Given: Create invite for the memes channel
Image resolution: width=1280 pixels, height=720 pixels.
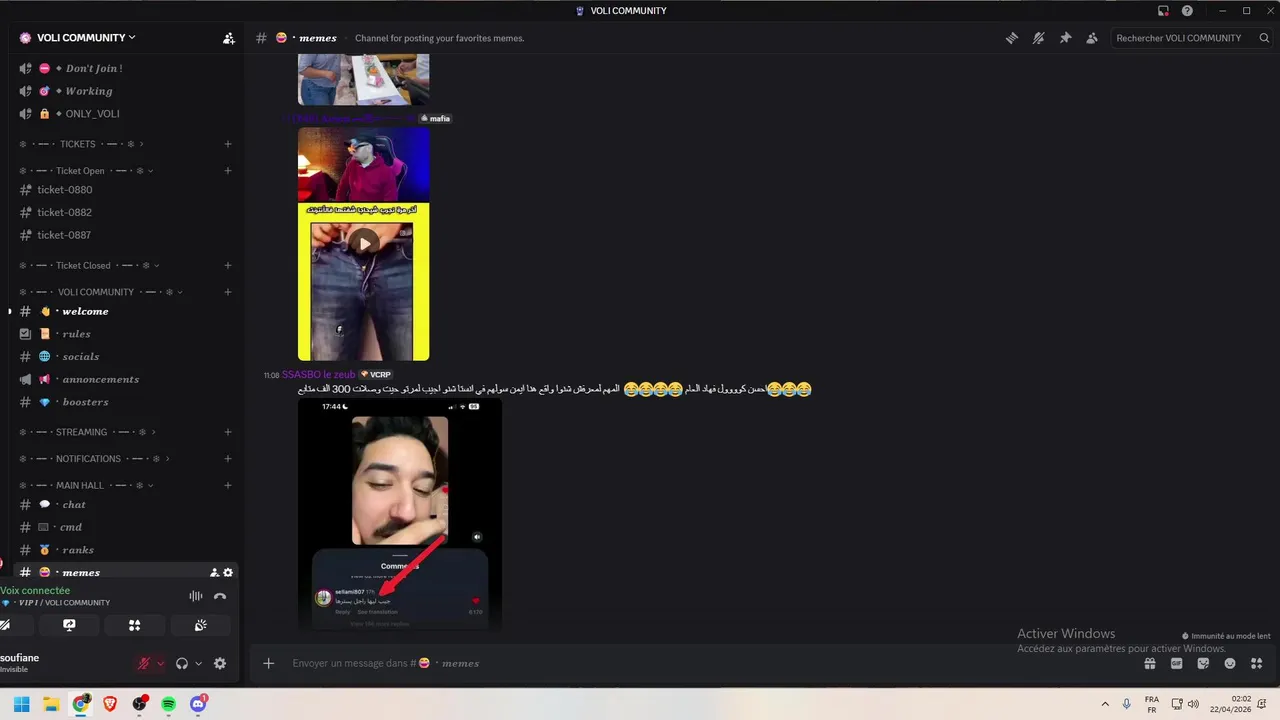Looking at the screenshot, I should point(214,573).
